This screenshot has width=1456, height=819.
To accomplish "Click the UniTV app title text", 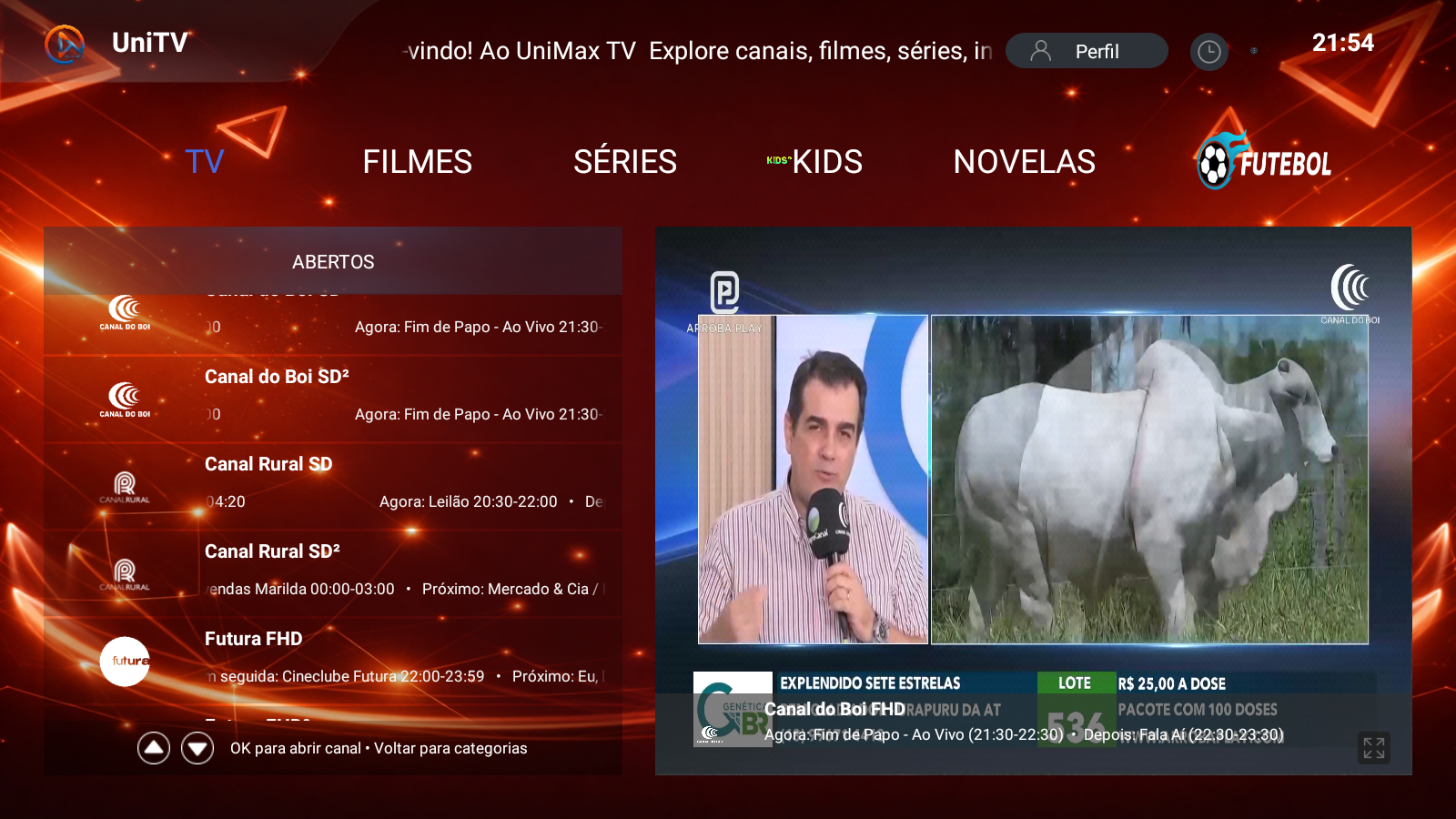I will (150, 43).
